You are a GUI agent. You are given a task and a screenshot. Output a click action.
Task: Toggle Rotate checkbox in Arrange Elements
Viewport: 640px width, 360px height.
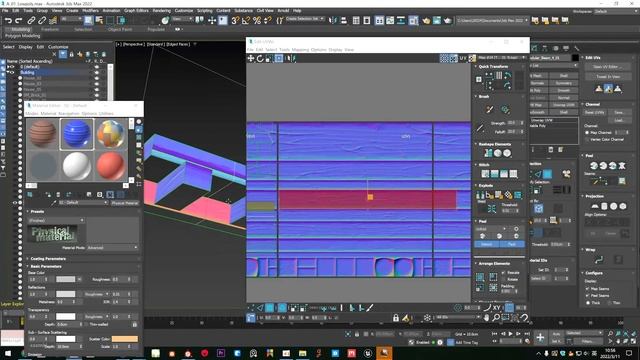click(x=503, y=279)
